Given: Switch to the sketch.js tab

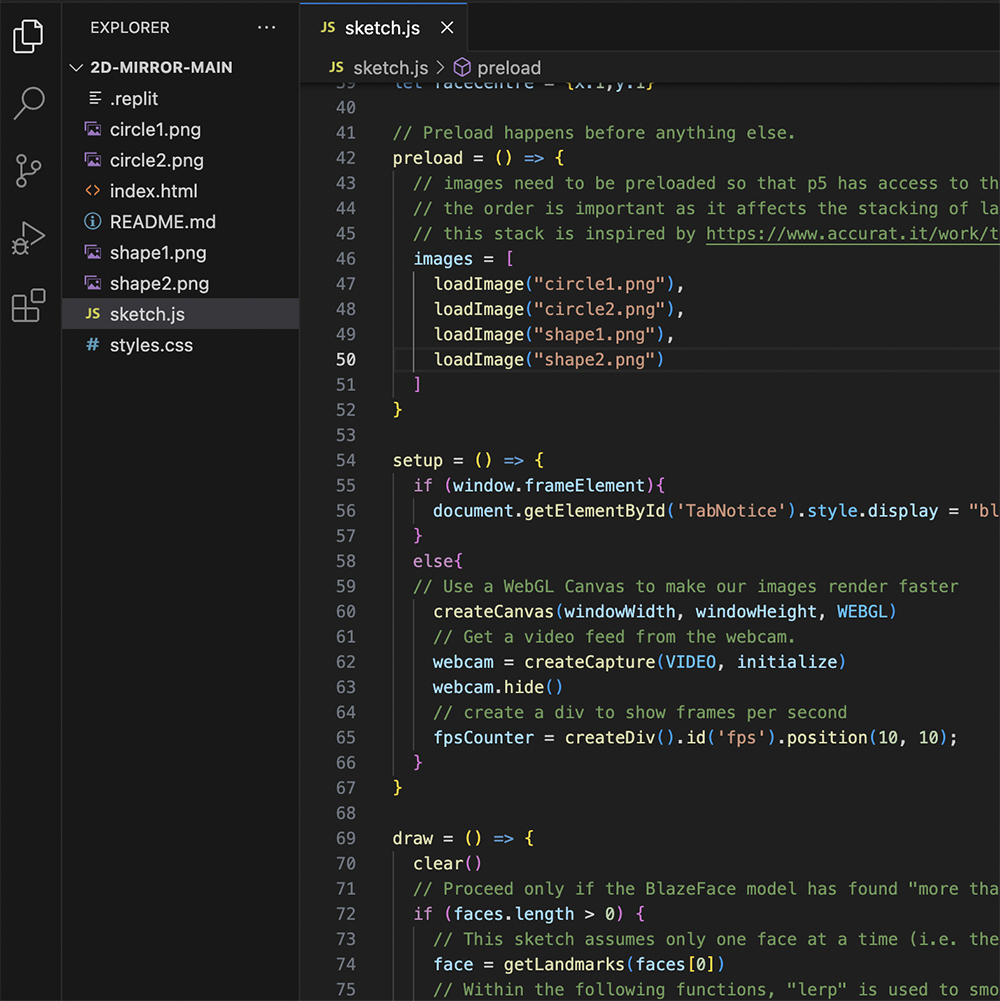Looking at the screenshot, I should click(x=383, y=28).
